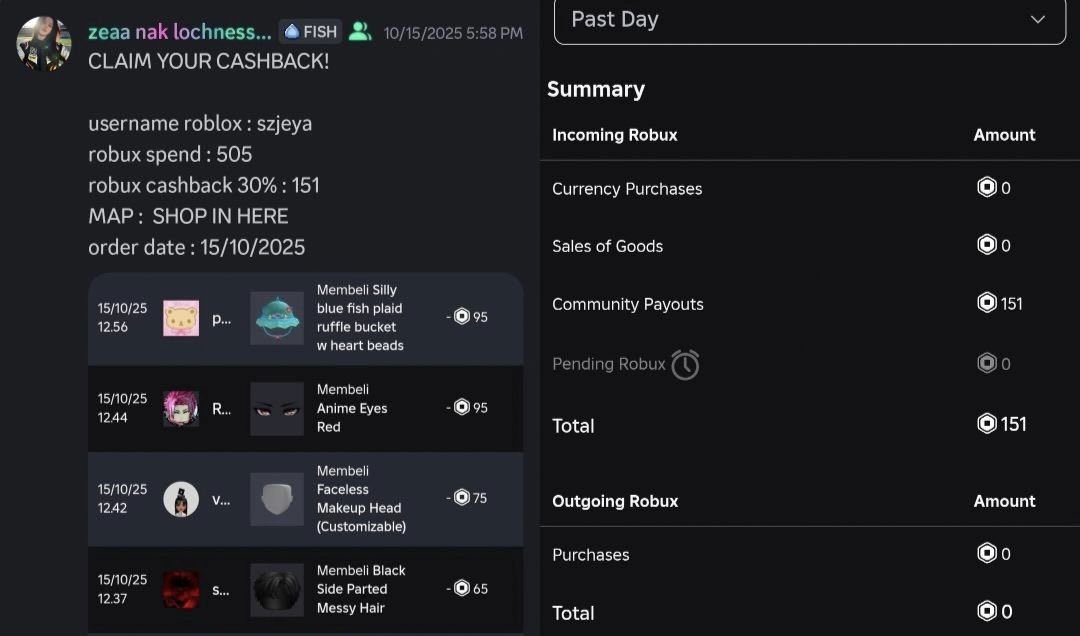Screen dimensions: 1080x636
Task: Click the Community Payouts amount 151
Action: click(1012, 304)
